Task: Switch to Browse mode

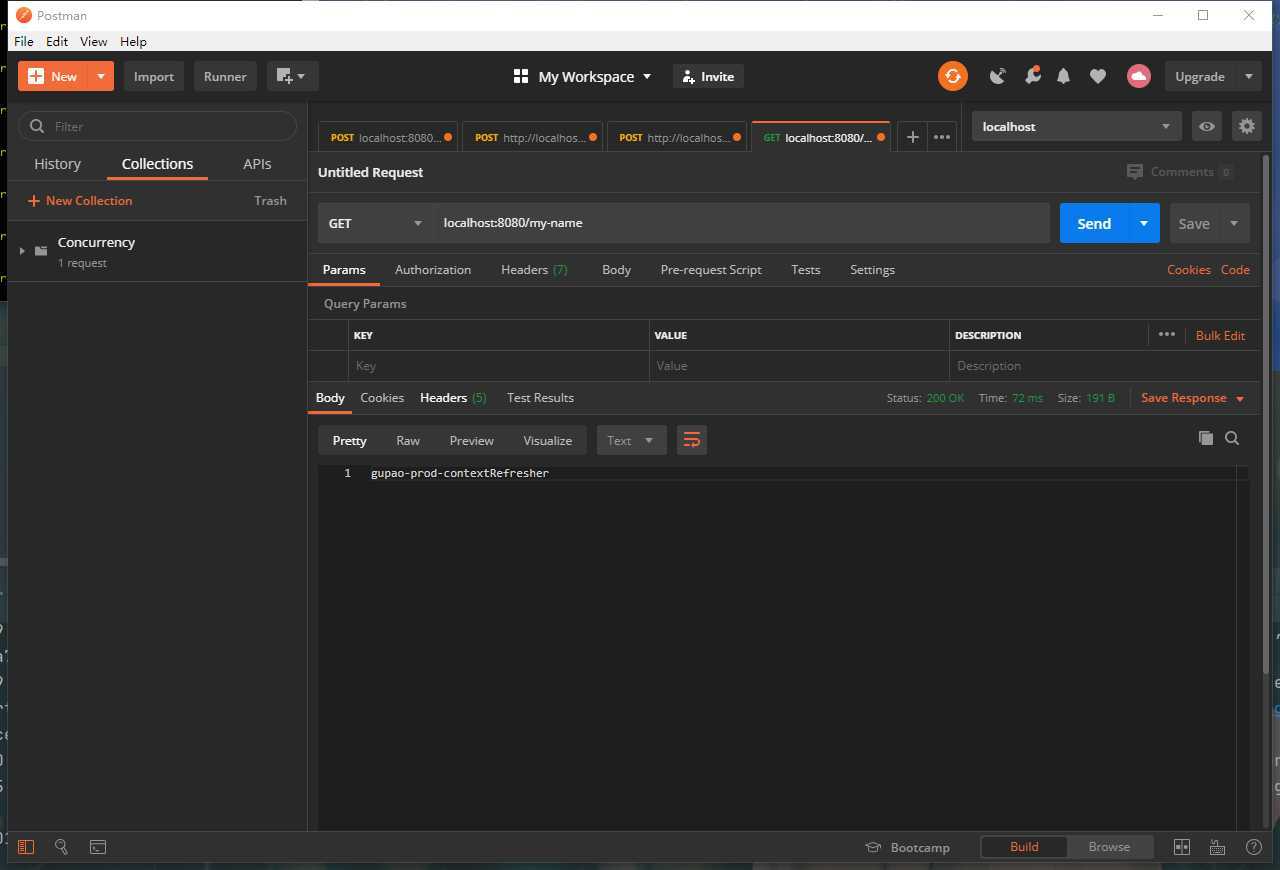Action: coord(1109,846)
